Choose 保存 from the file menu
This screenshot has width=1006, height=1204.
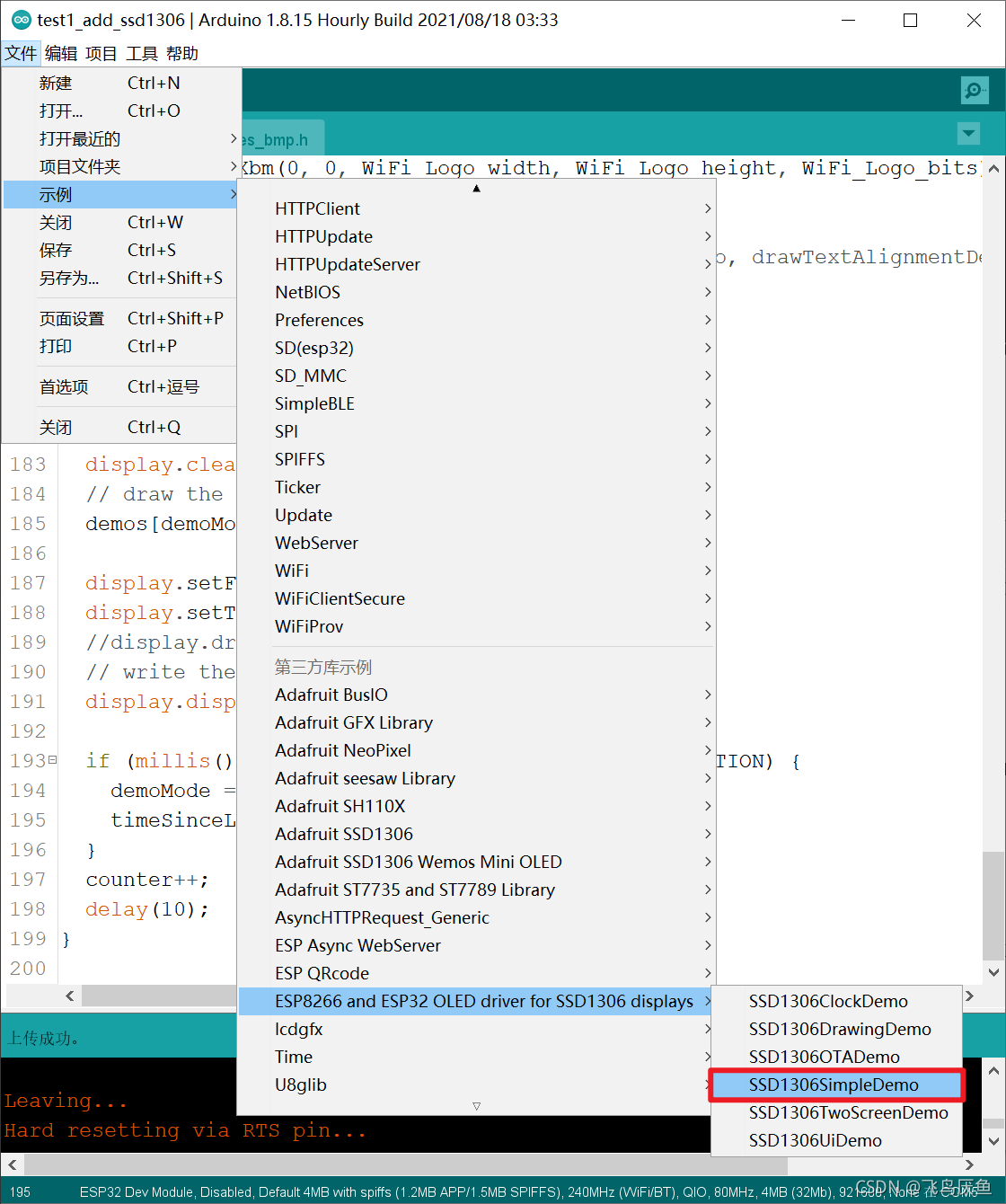(121, 250)
